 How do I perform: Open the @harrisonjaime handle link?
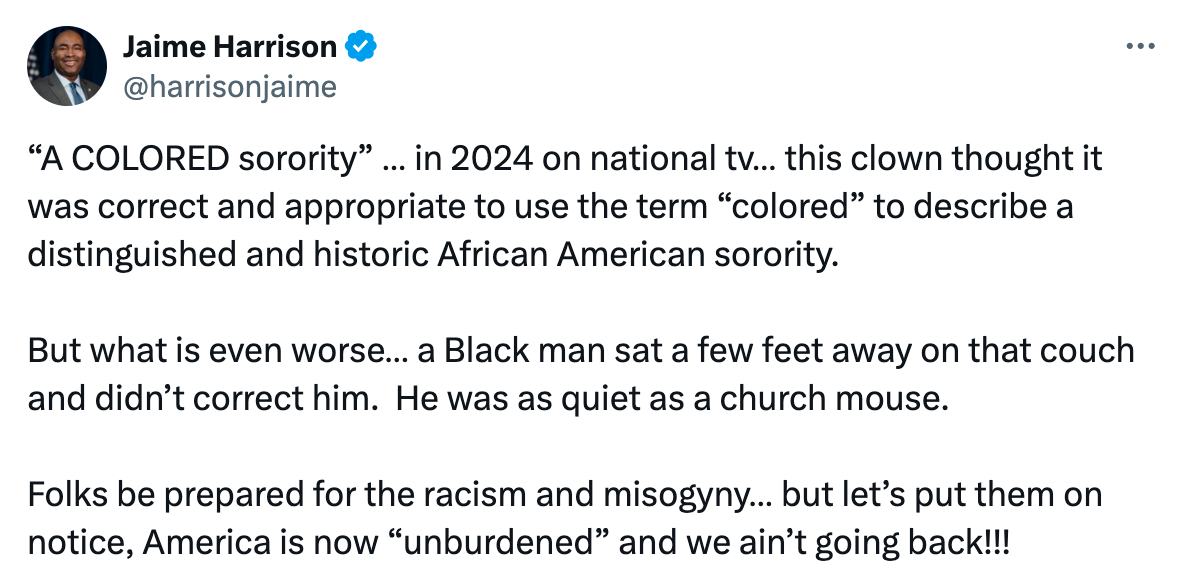229,87
